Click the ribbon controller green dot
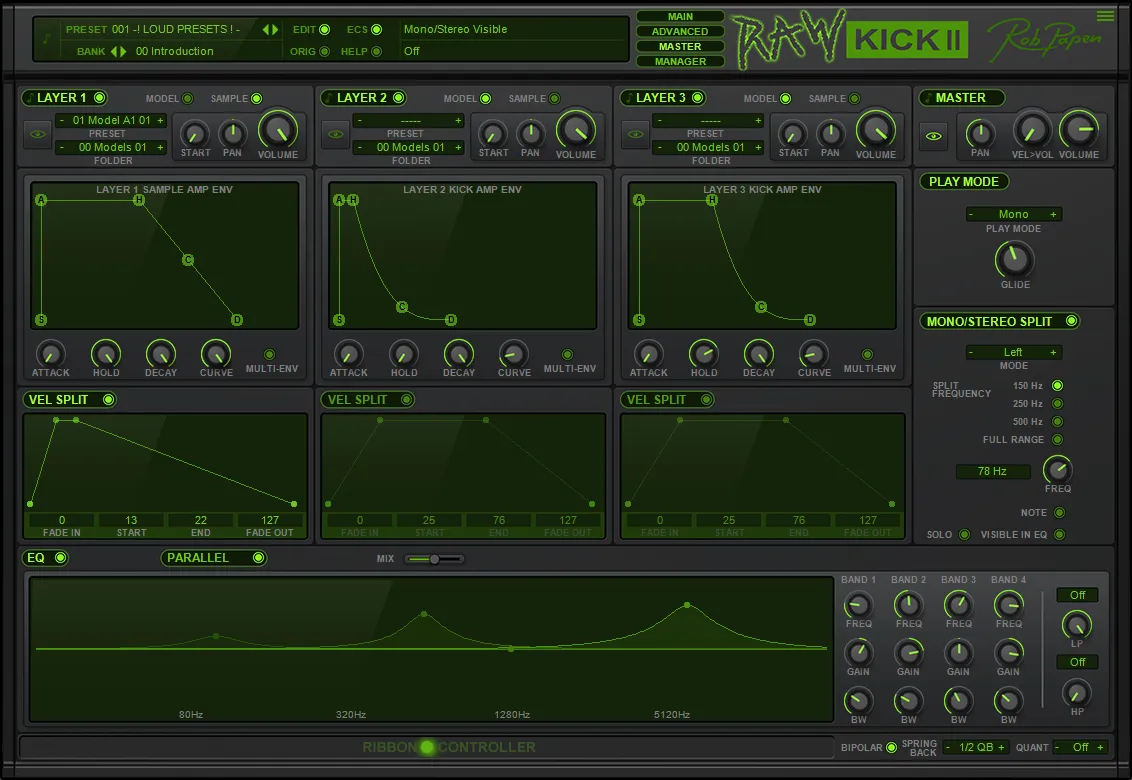The width and height of the screenshot is (1132, 780). 427,747
